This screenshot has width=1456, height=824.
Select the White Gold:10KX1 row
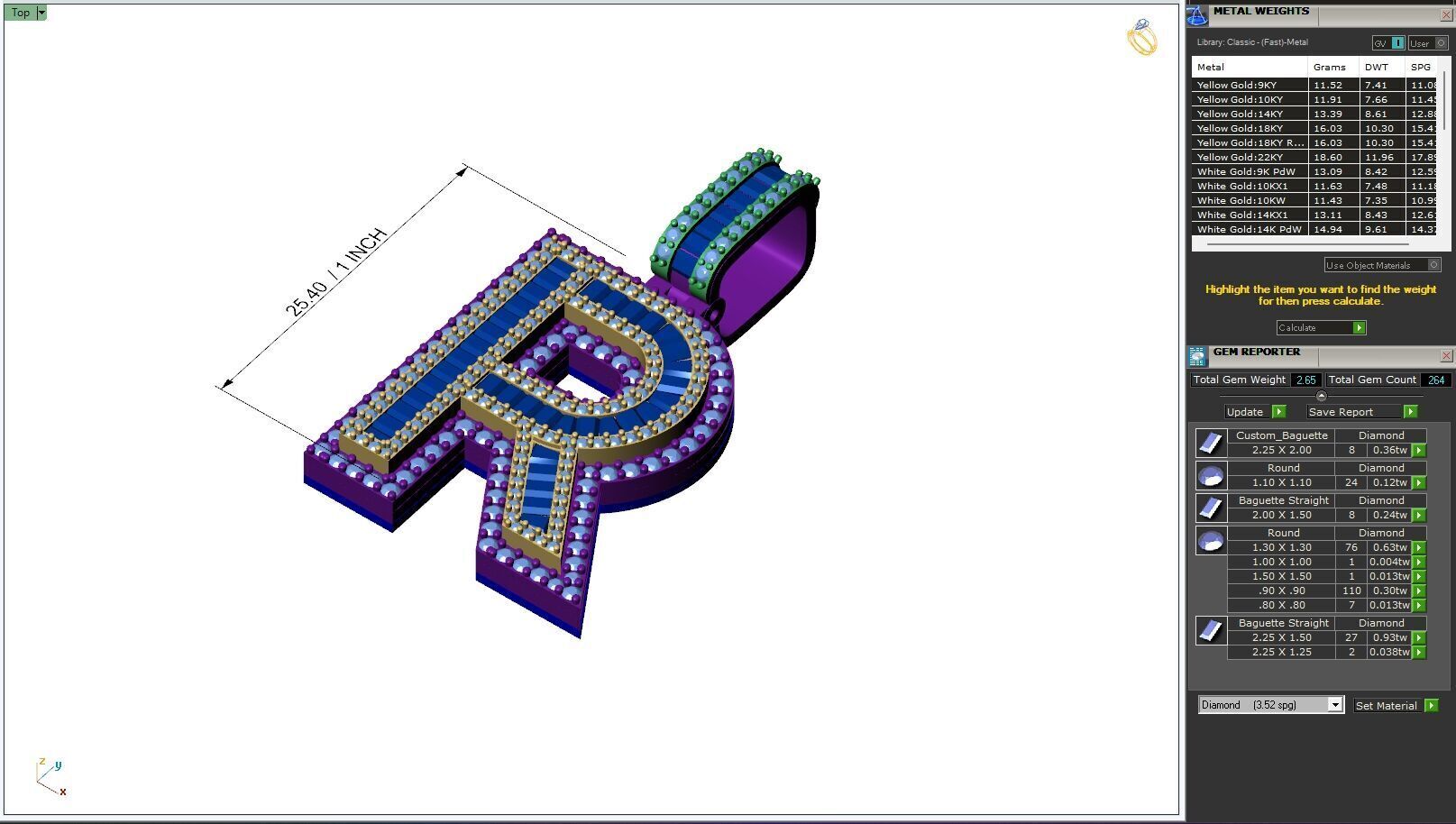point(1315,186)
